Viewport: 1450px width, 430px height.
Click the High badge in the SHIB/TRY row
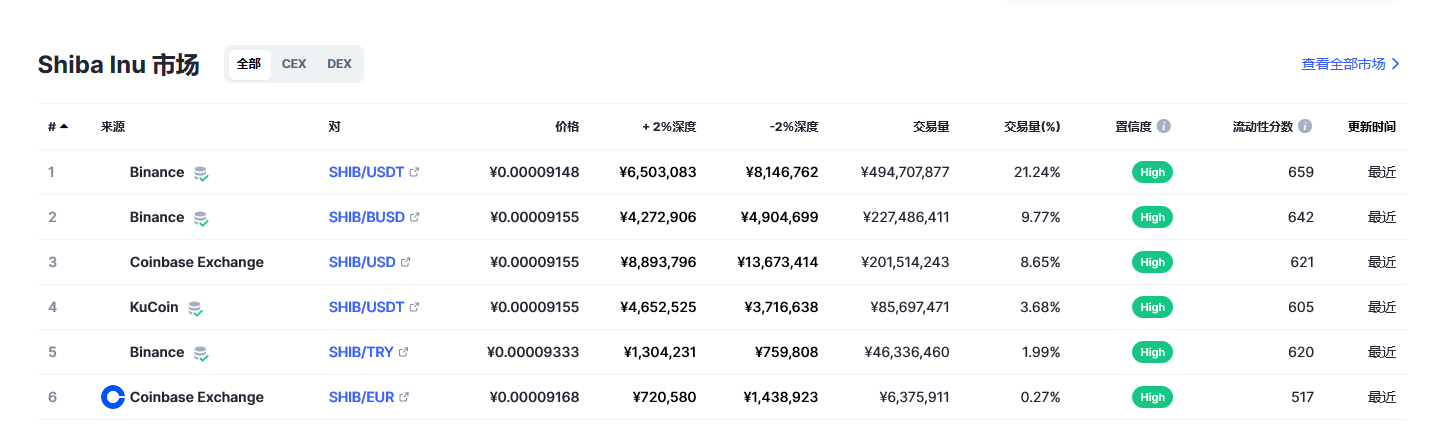point(1152,352)
